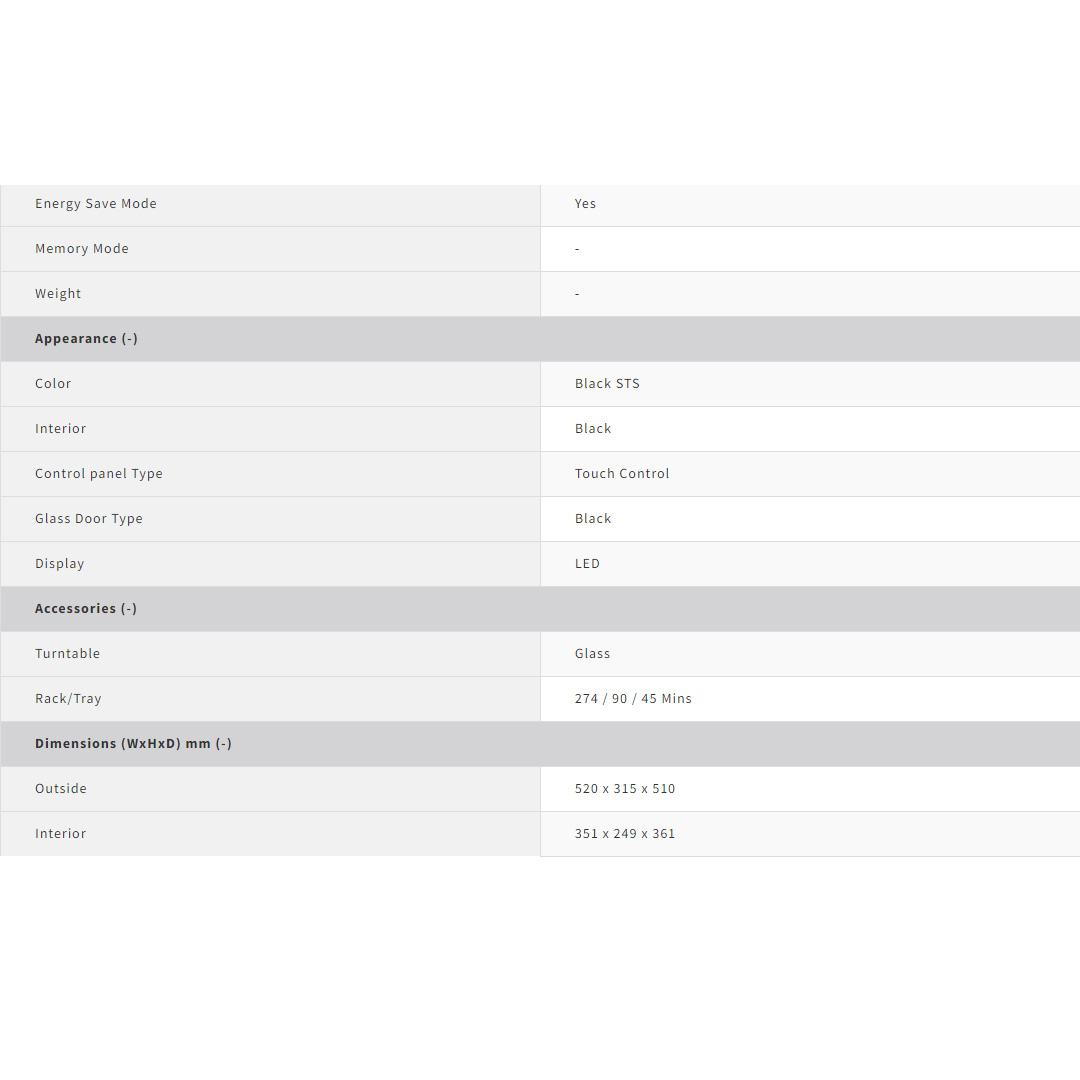Image resolution: width=1080 pixels, height=1080 pixels.
Task: Click the Rack/Tray row label
Action: 68,699
